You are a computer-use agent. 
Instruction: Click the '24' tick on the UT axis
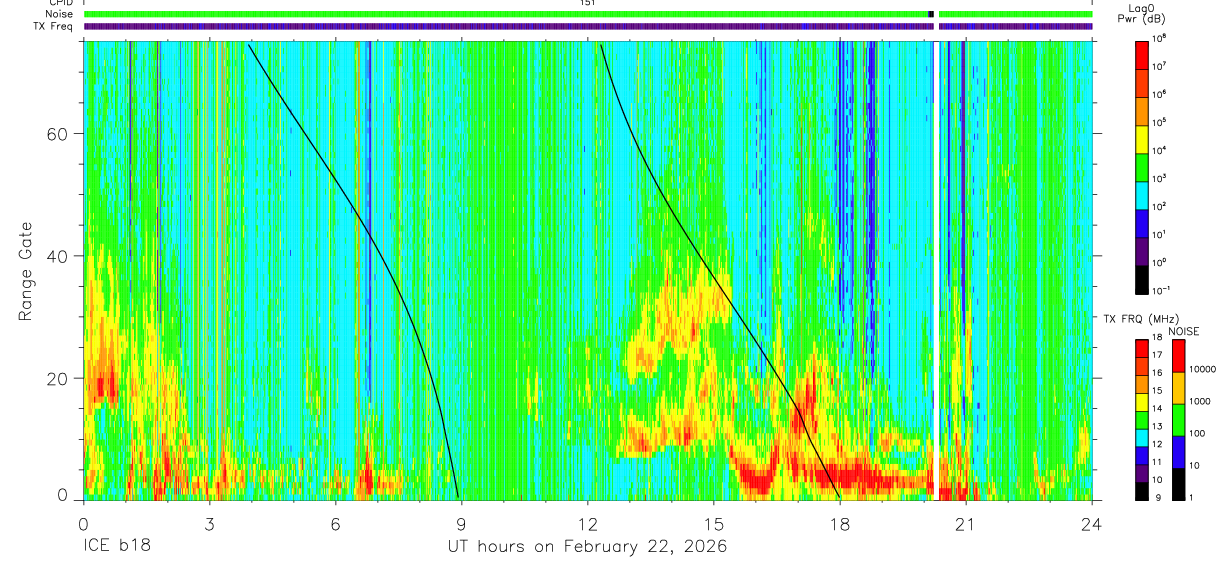pyautogui.click(x=1092, y=523)
